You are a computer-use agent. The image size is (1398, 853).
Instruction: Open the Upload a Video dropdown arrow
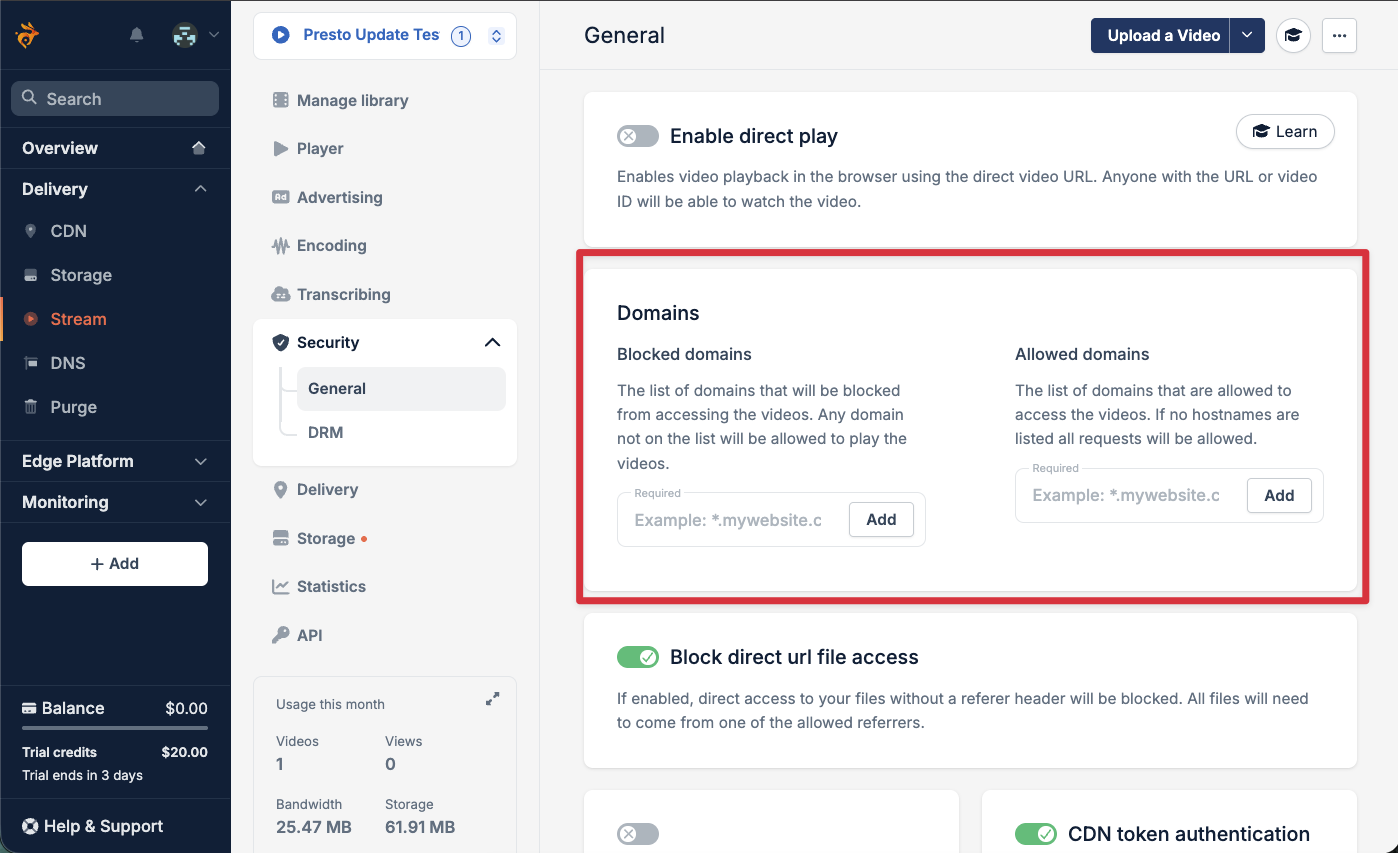pyautogui.click(x=1247, y=36)
